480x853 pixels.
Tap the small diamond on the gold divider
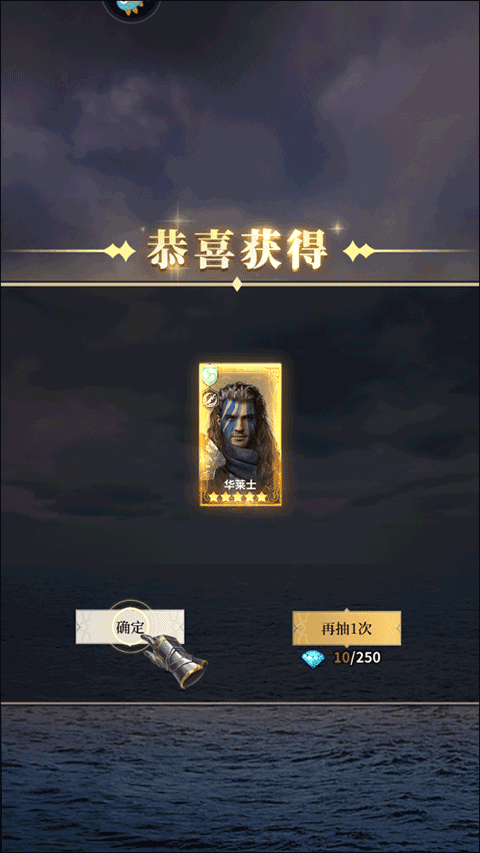click(x=237, y=284)
